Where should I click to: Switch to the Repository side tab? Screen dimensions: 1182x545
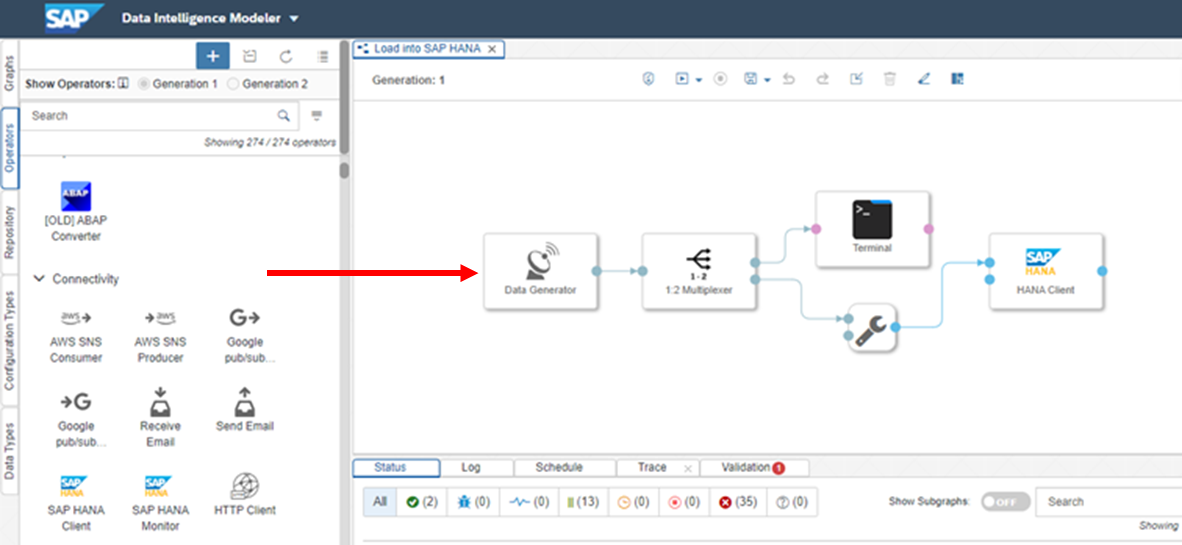coord(9,233)
